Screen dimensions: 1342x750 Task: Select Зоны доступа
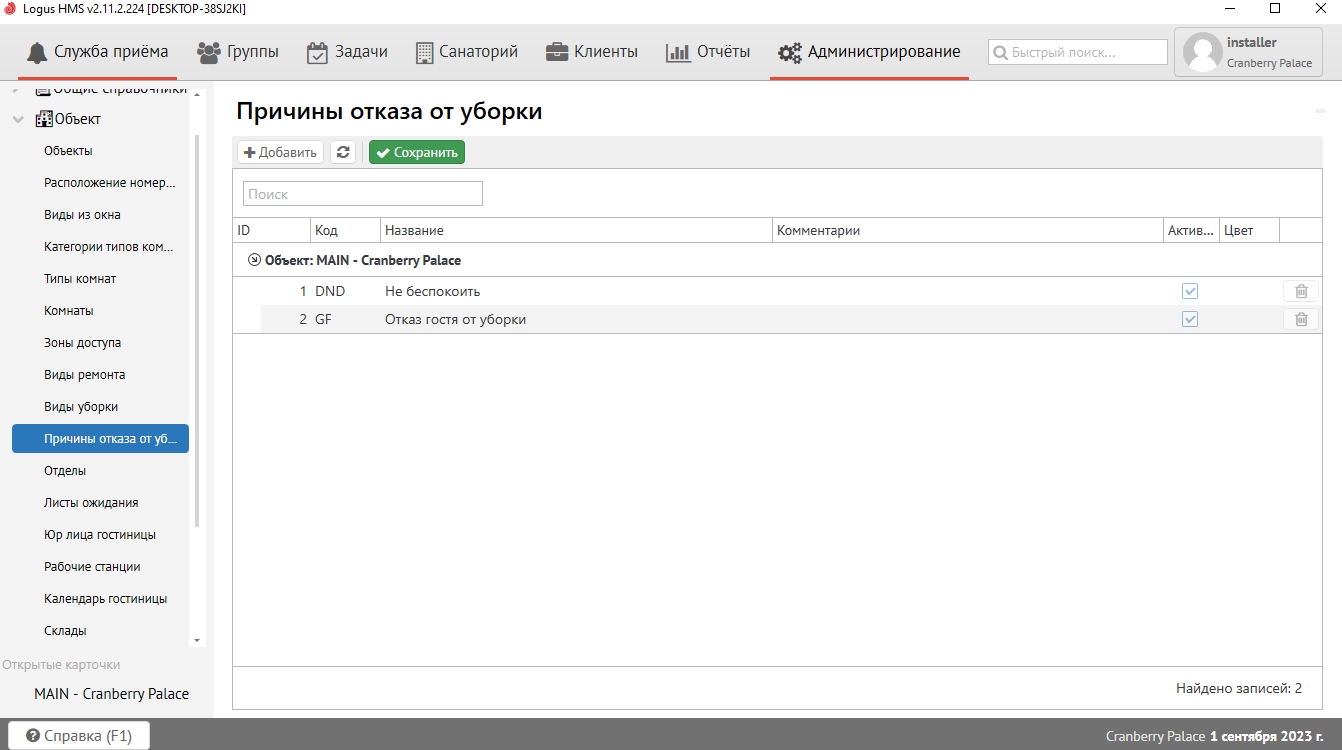(82, 343)
